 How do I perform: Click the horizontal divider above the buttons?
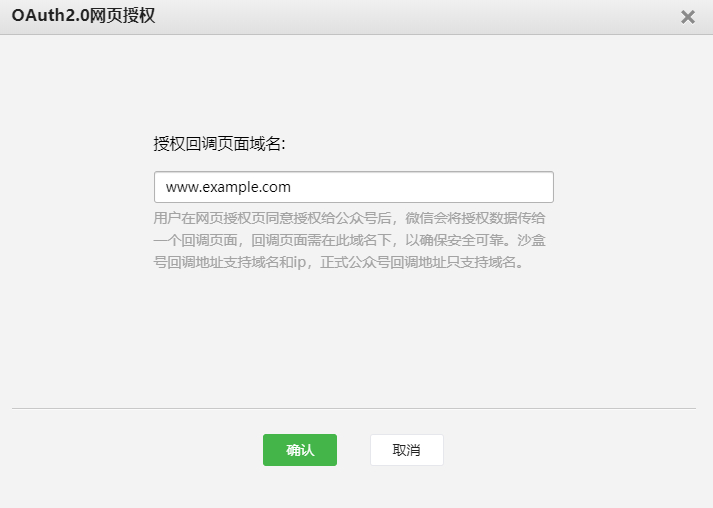coord(353,408)
